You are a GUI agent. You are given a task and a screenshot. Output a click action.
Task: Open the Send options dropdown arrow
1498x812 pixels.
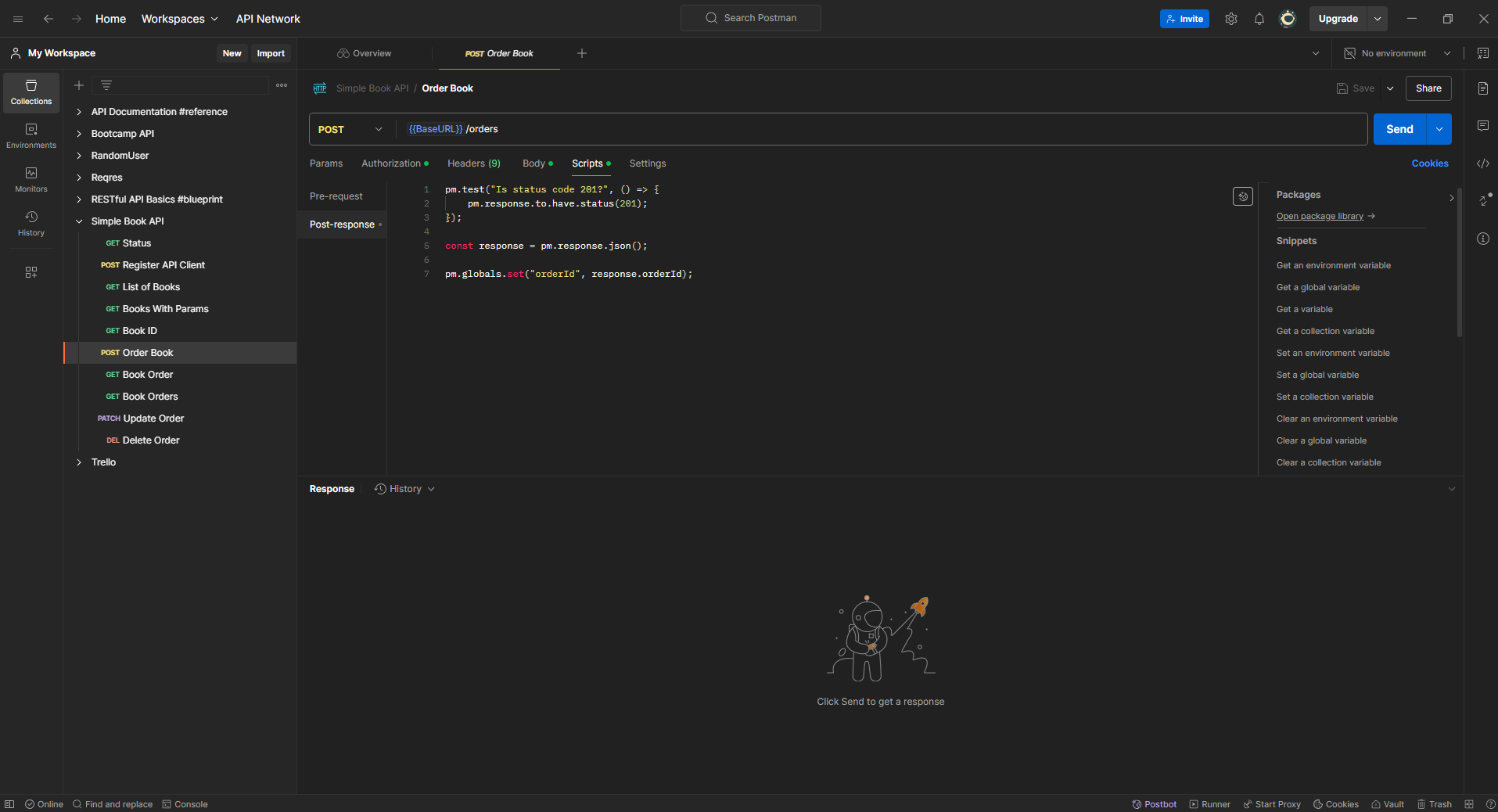pos(1439,129)
